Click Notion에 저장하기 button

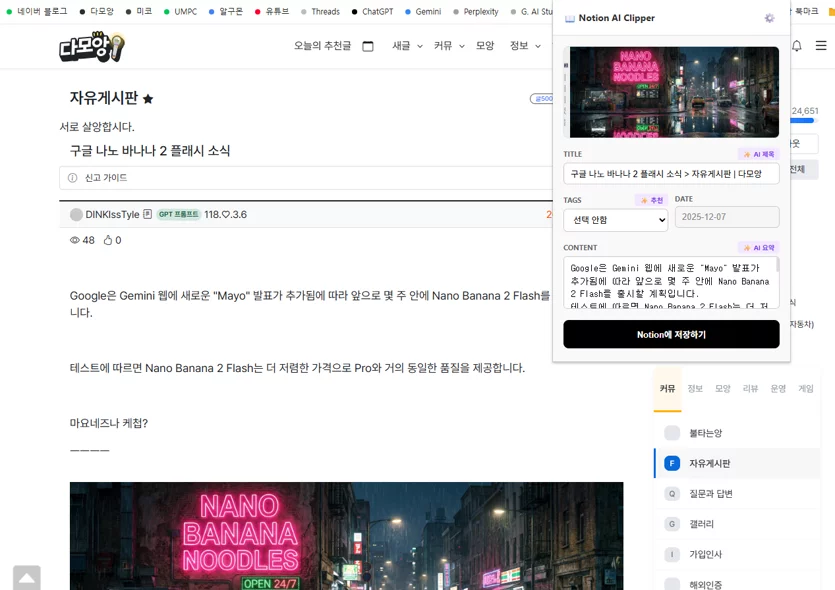671,334
